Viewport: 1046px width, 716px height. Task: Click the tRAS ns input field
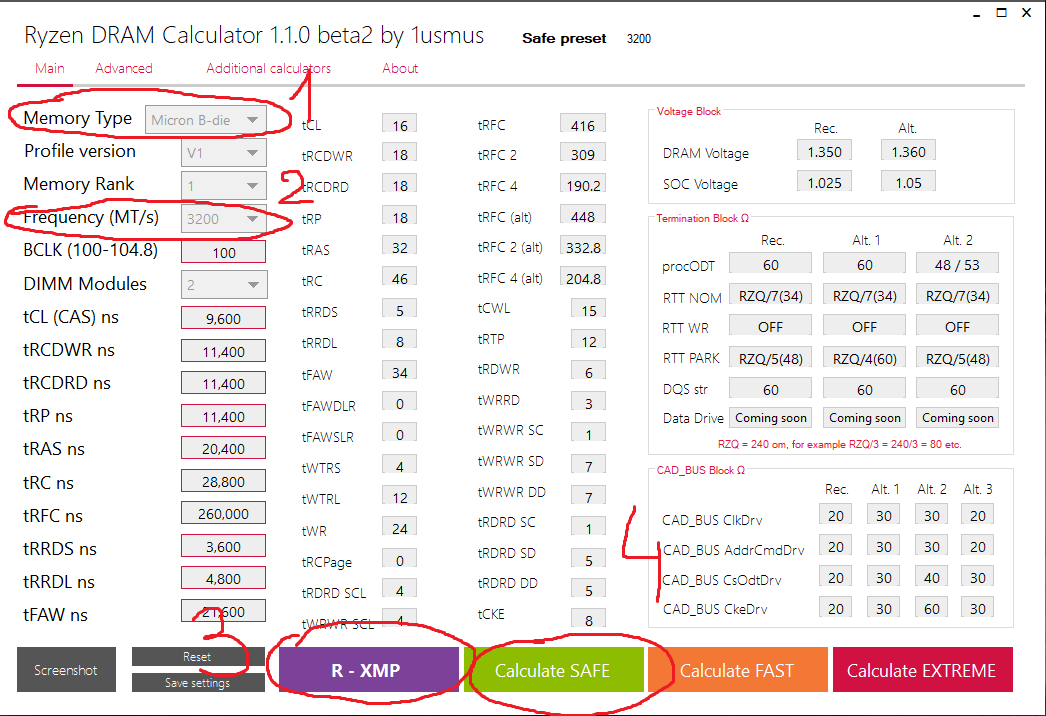223,448
